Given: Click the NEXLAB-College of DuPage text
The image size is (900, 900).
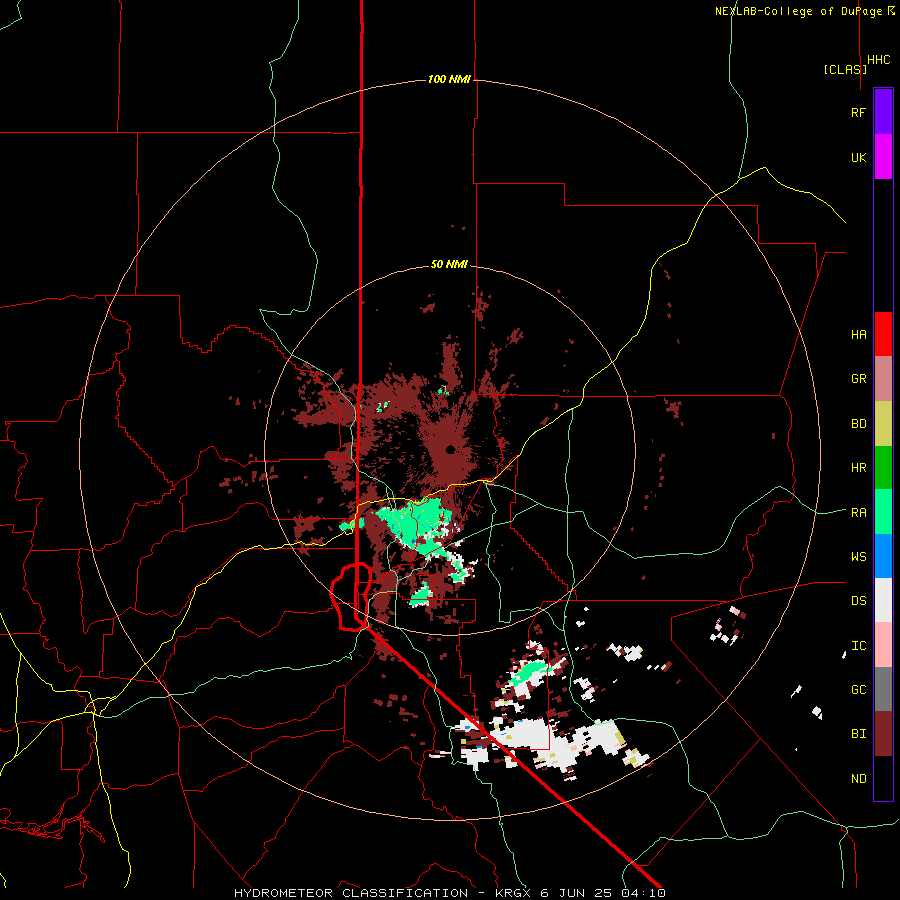Looking at the screenshot, I should tap(798, 11).
